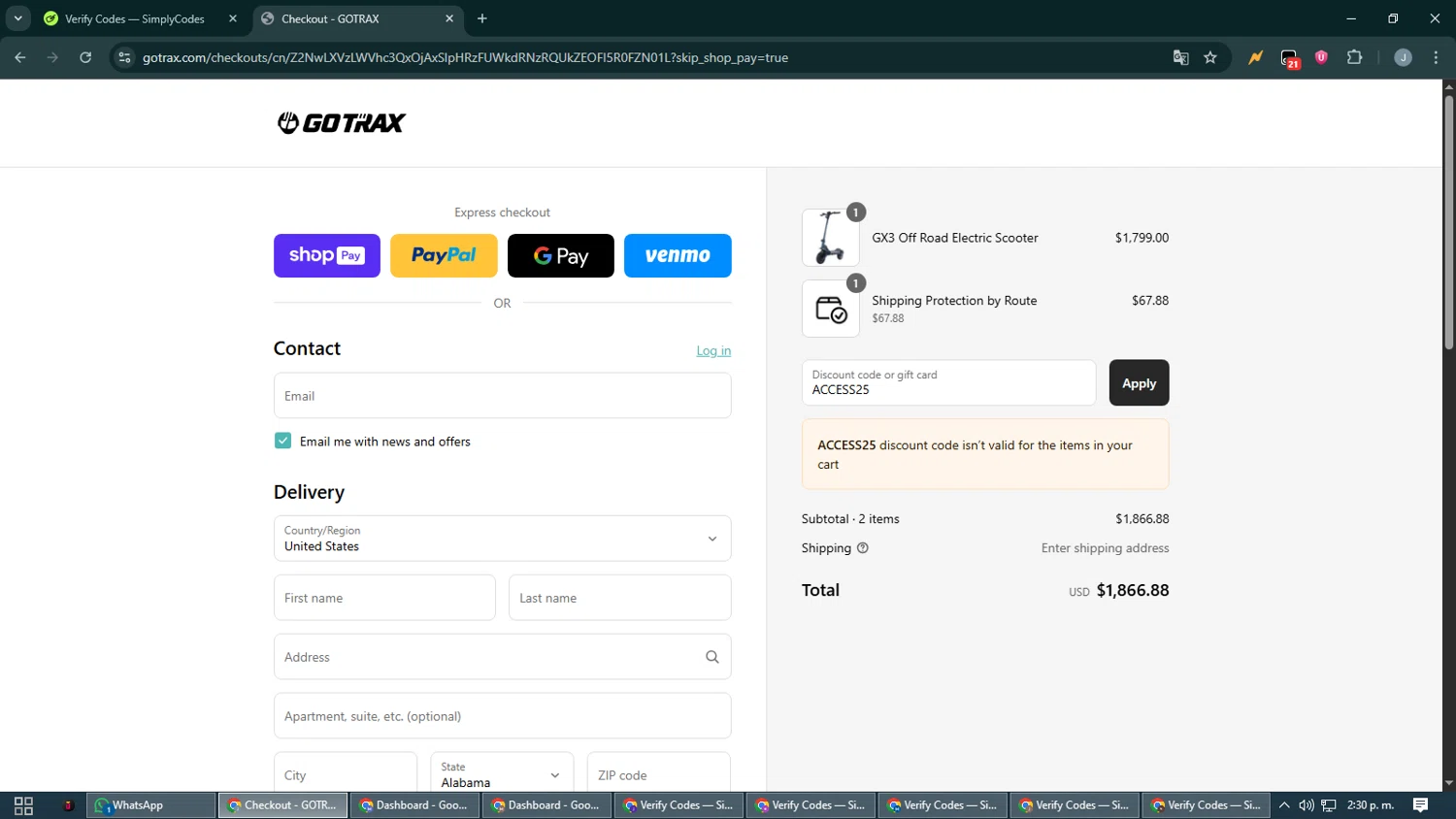
Task: Pay with Shop Pay express button
Action: 327,255
